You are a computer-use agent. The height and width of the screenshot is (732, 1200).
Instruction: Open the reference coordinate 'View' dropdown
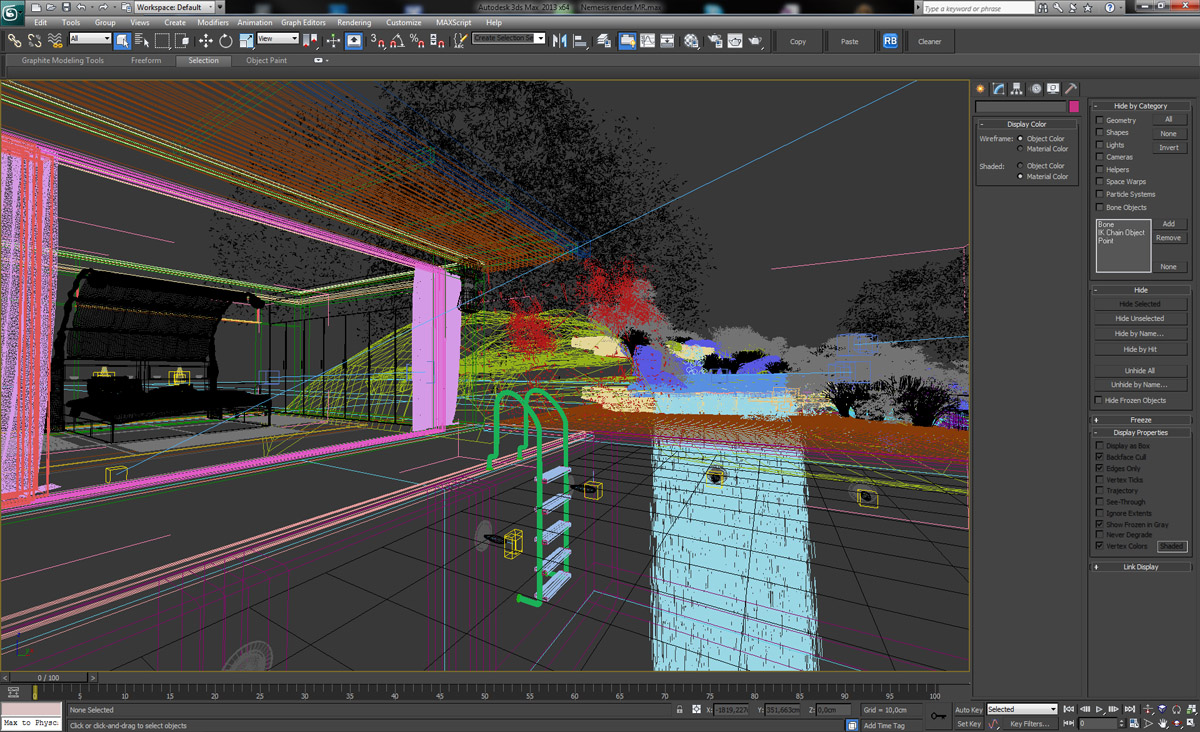pos(278,39)
